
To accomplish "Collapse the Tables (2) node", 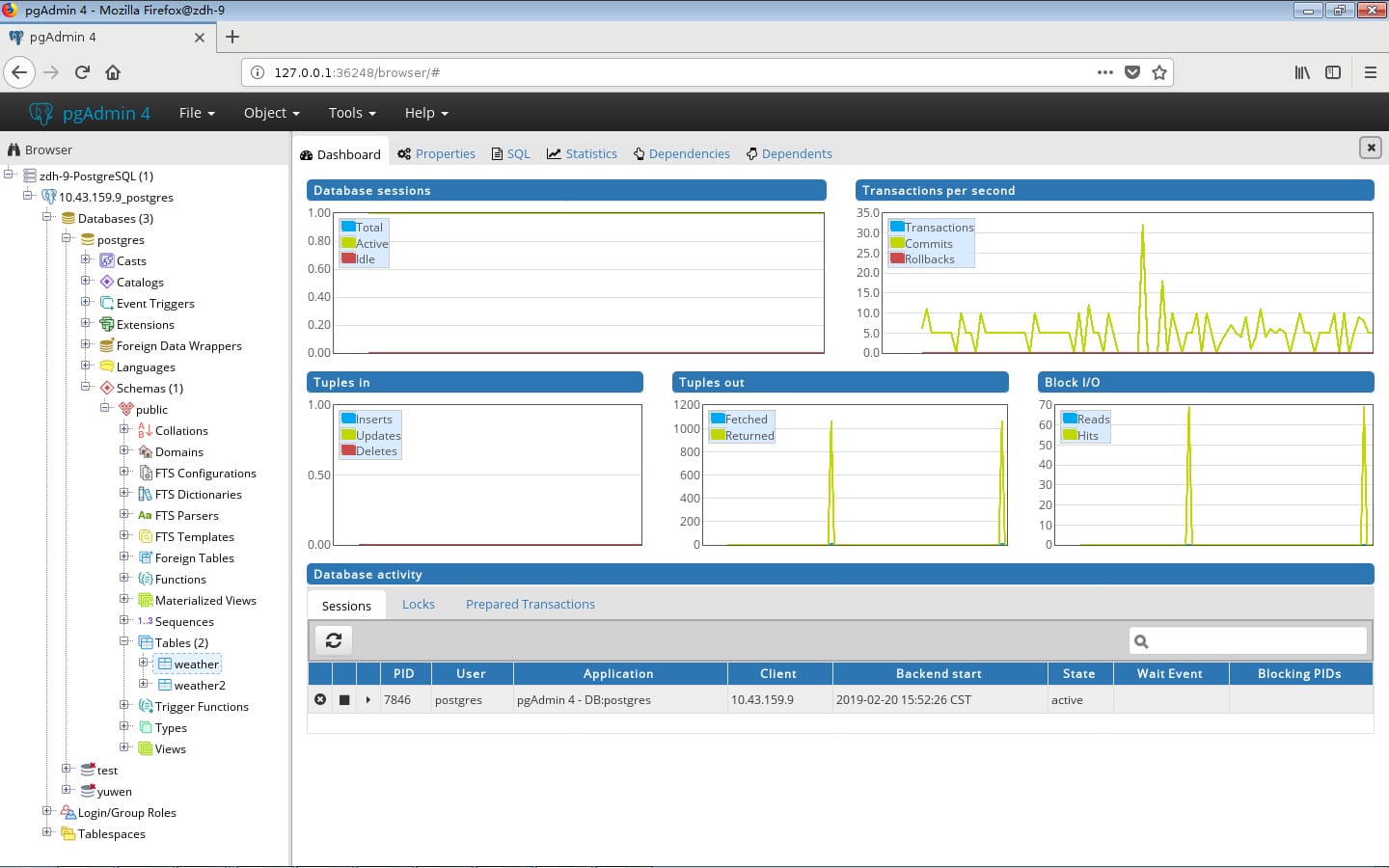I will click(x=124, y=641).
